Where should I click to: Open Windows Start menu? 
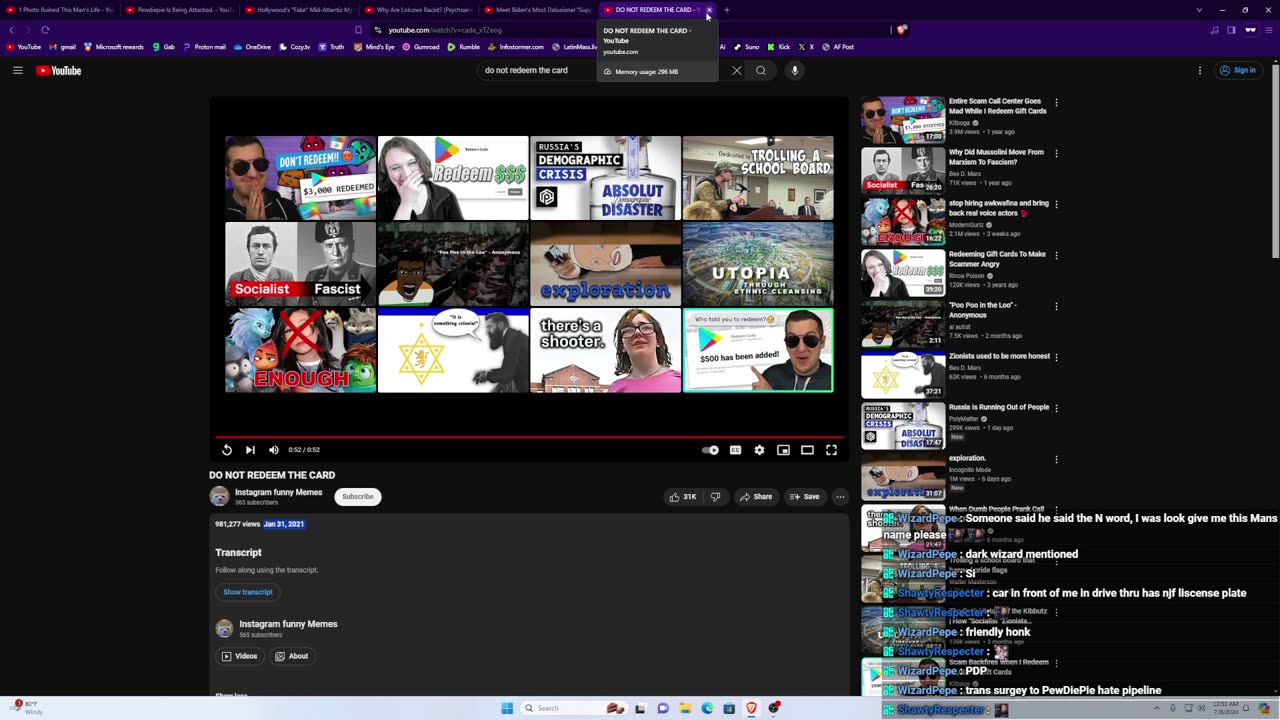507,708
